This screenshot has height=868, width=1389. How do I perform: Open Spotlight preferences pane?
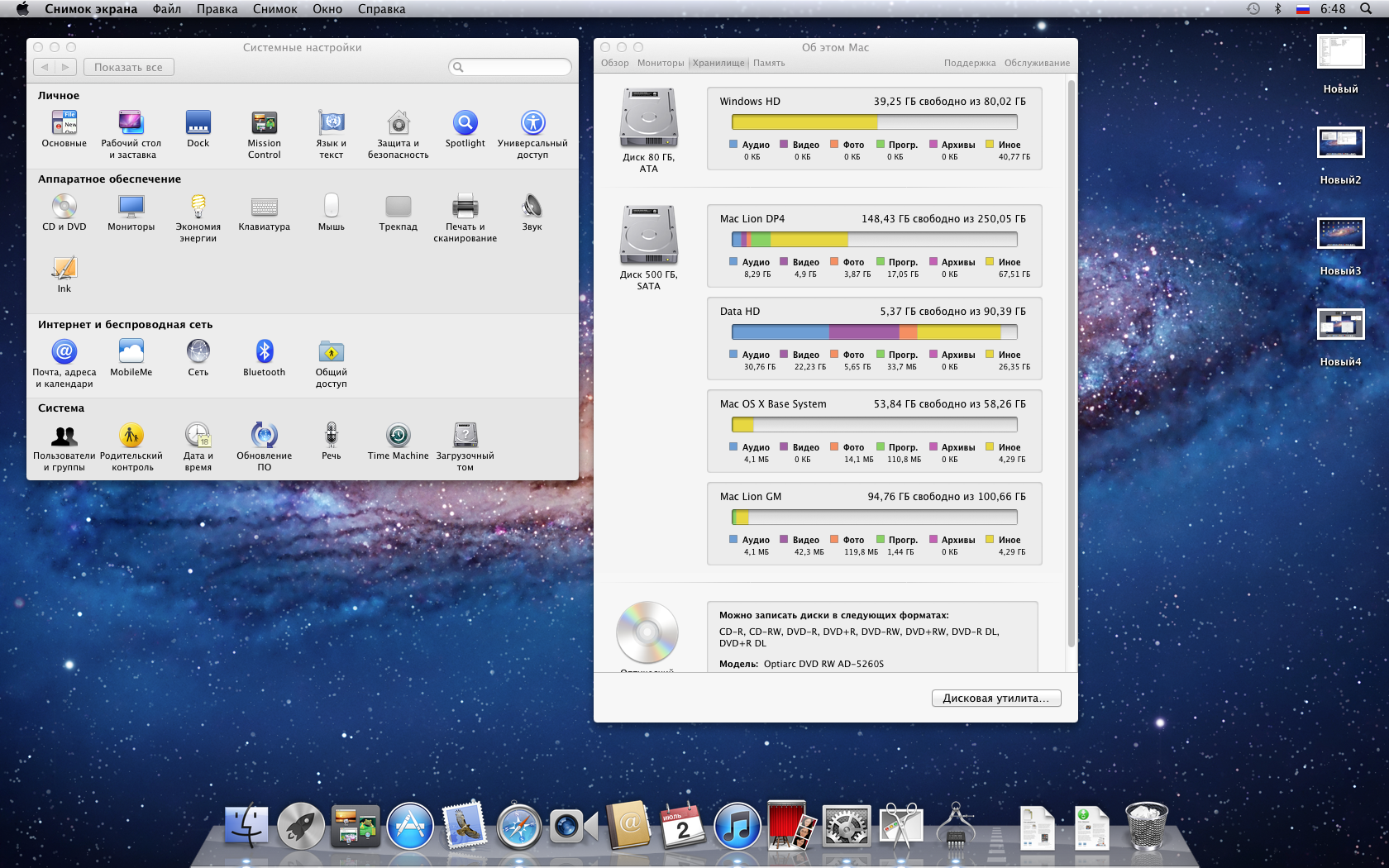click(x=465, y=124)
